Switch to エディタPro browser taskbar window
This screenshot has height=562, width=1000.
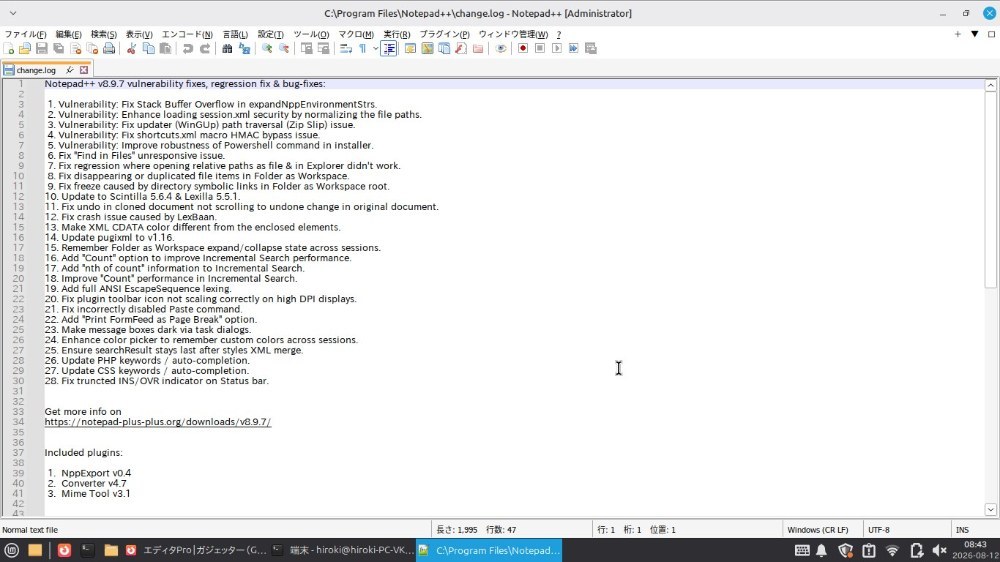196,550
